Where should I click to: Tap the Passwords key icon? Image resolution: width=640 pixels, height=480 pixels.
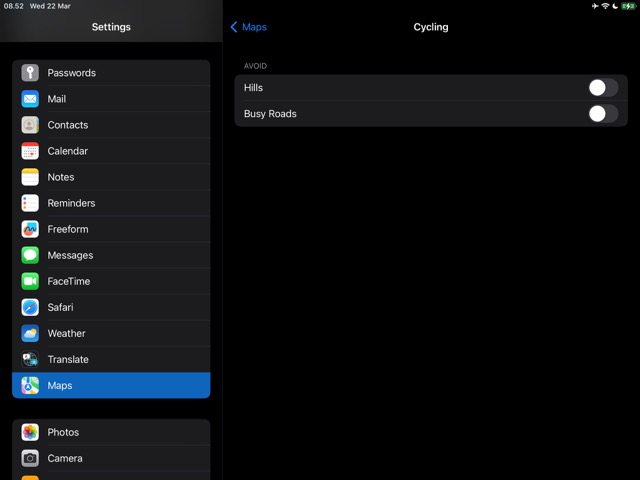pyautogui.click(x=30, y=73)
